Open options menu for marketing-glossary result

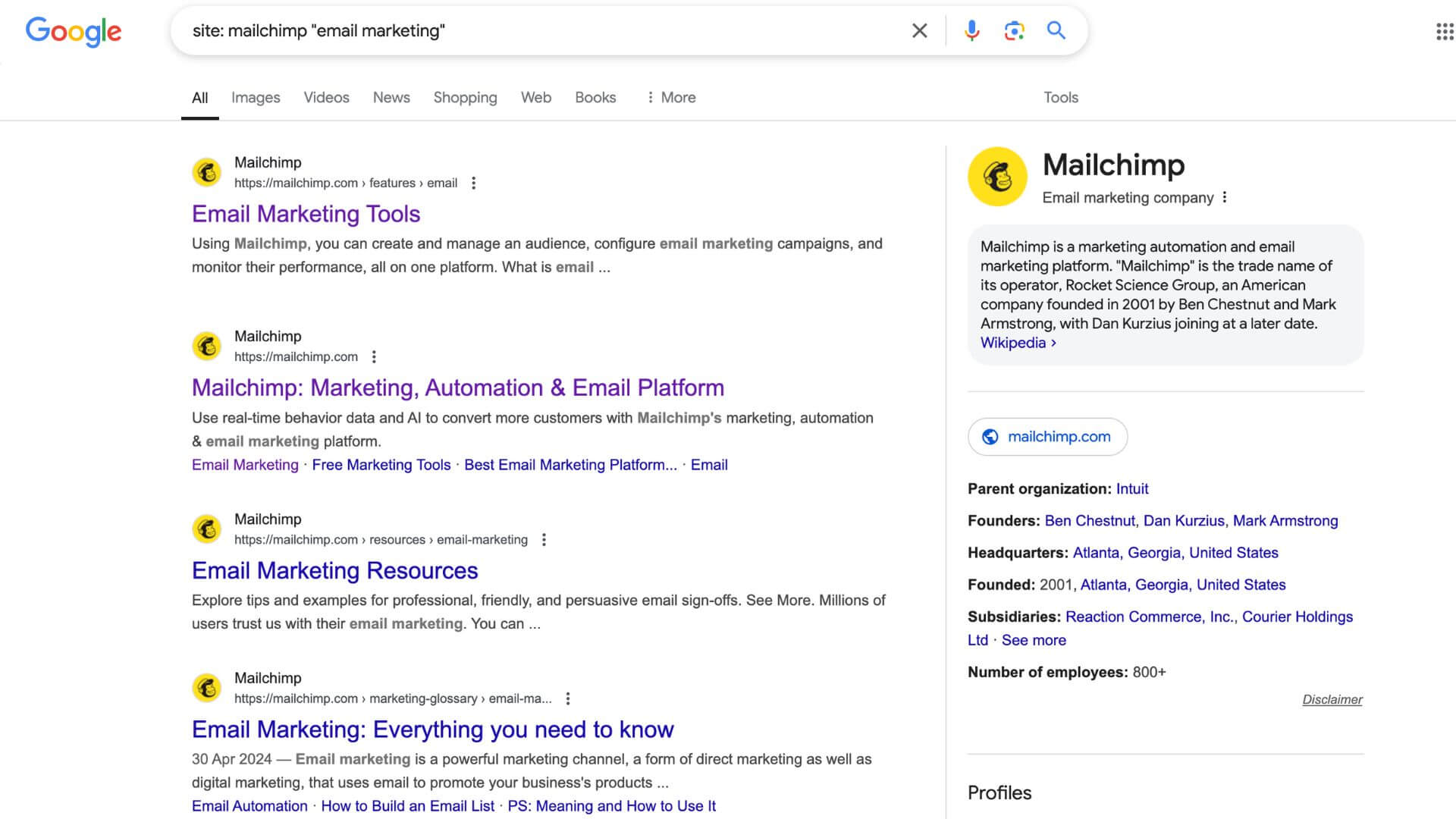tap(568, 698)
